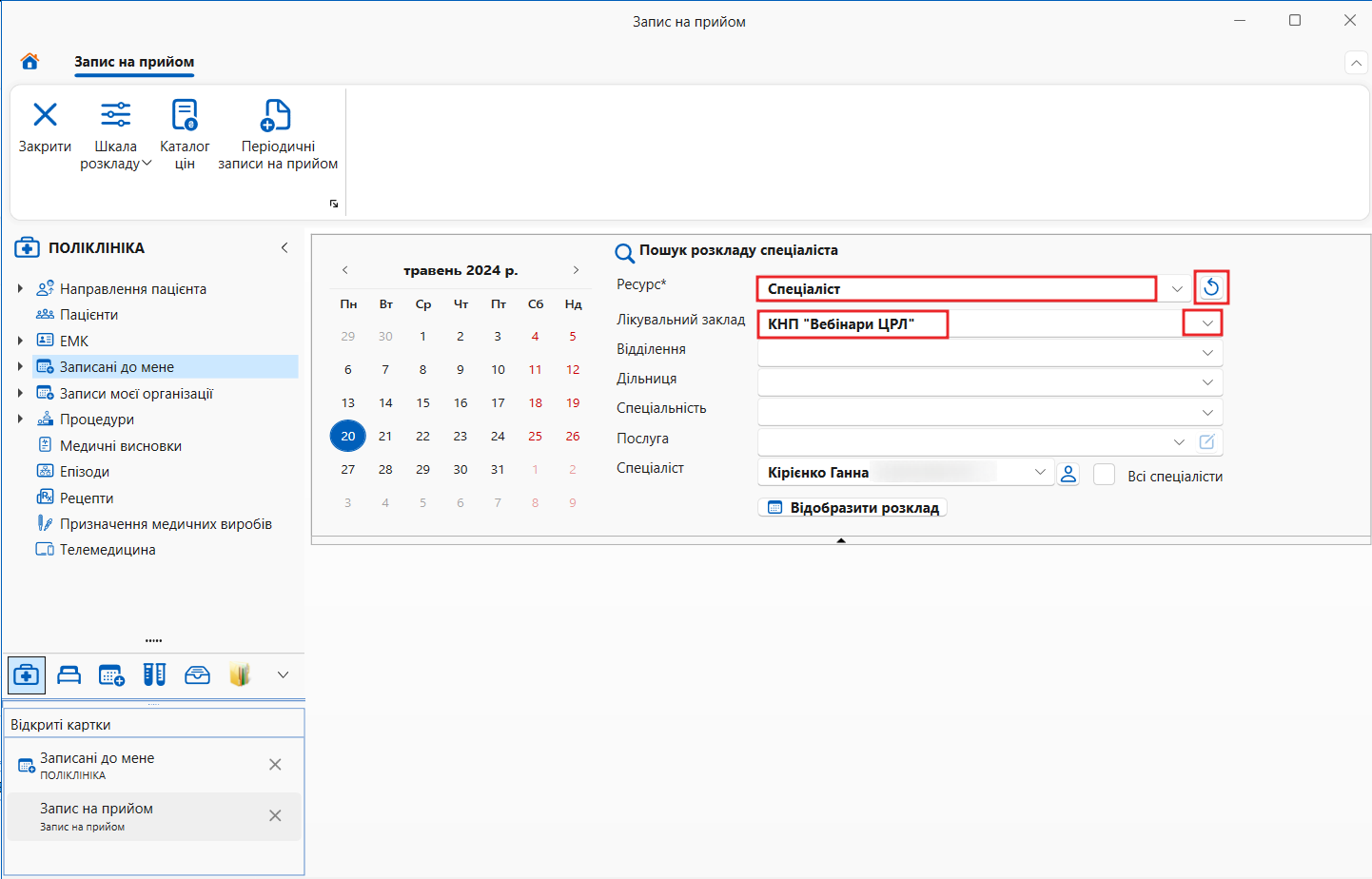Click the Ресурс field showing Спеціаліст

click(956, 289)
